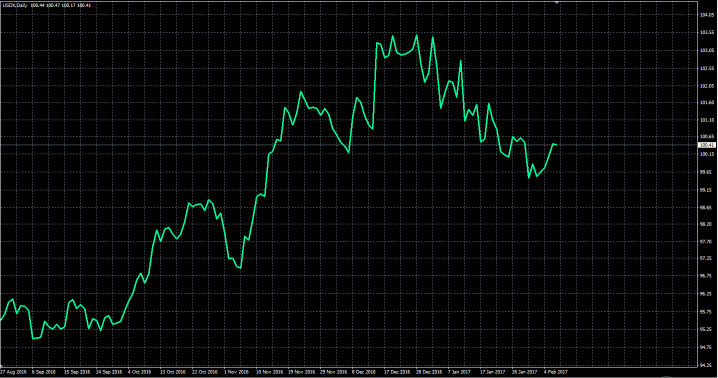Click the 17 Dec 2016 date label
The height and width of the screenshot is (378, 718).
[x=397, y=372]
